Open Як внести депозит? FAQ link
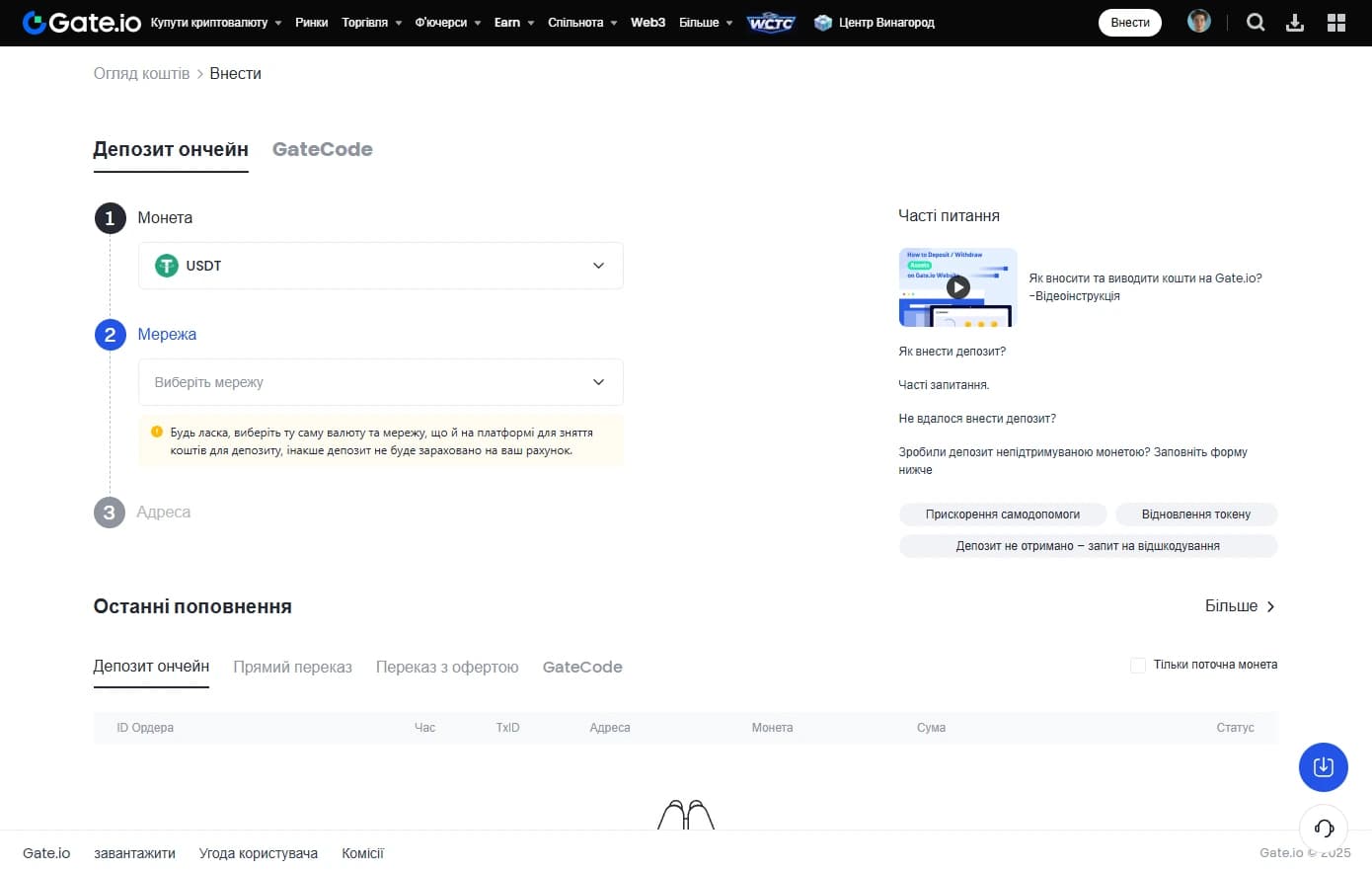1372x871 pixels. point(953,352)
